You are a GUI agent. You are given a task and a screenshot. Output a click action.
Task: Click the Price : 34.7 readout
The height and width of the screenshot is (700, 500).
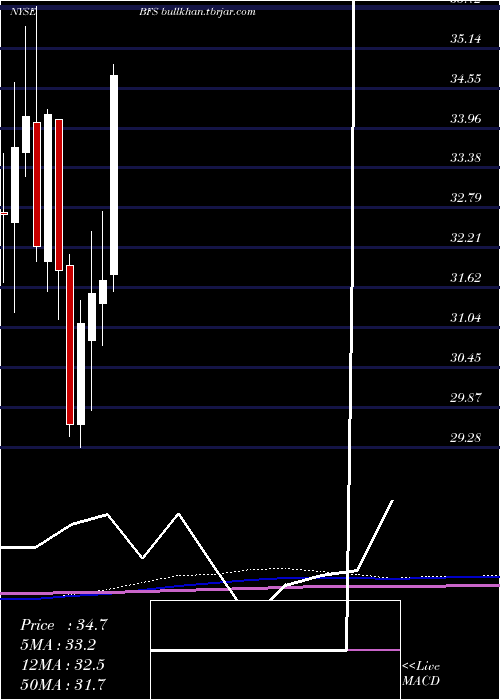point(64,625)
